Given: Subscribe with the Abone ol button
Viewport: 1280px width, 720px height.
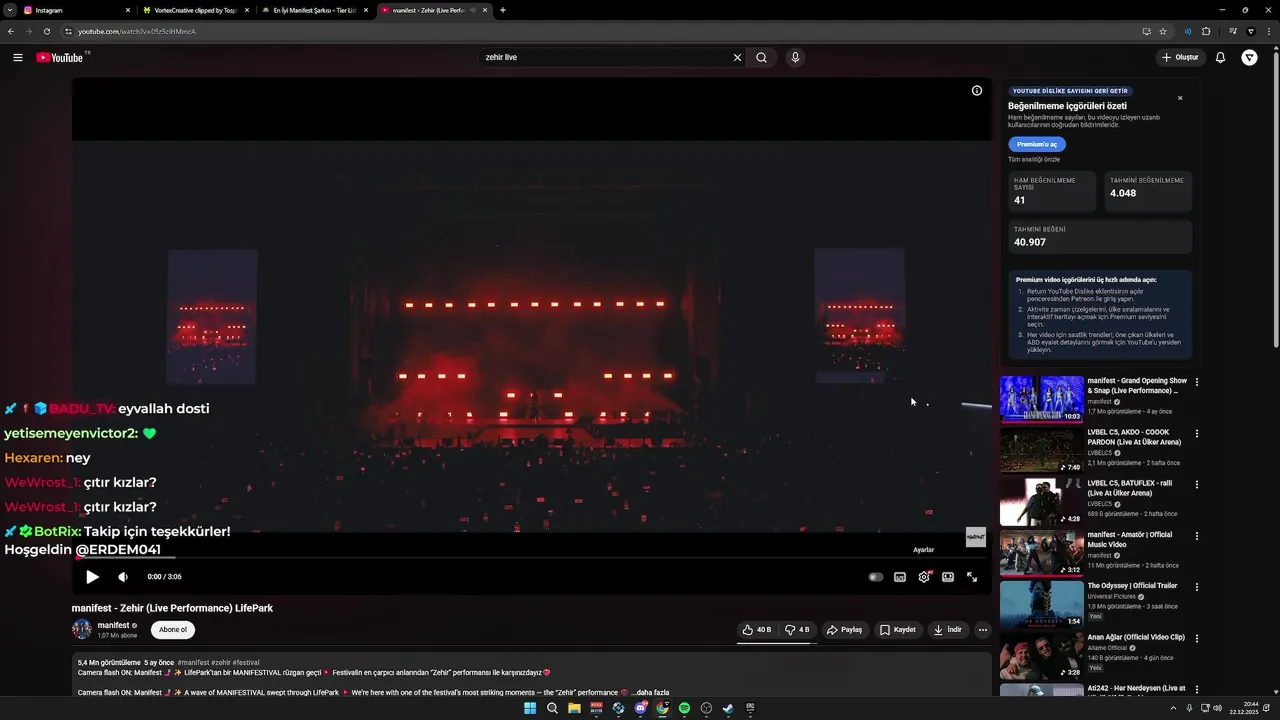Looking at the screenshot, I should tap(173, 630).
